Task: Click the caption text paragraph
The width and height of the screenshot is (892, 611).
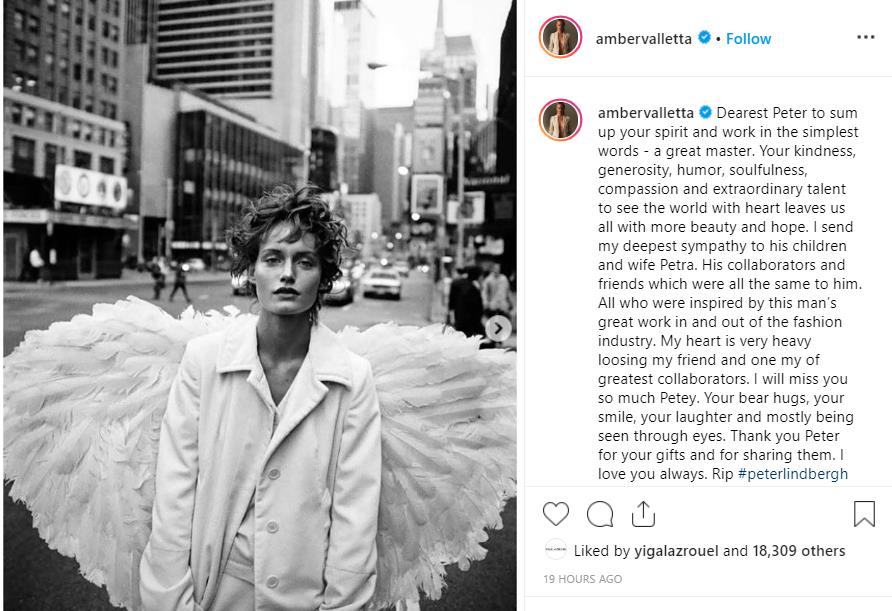Action: 730,294
